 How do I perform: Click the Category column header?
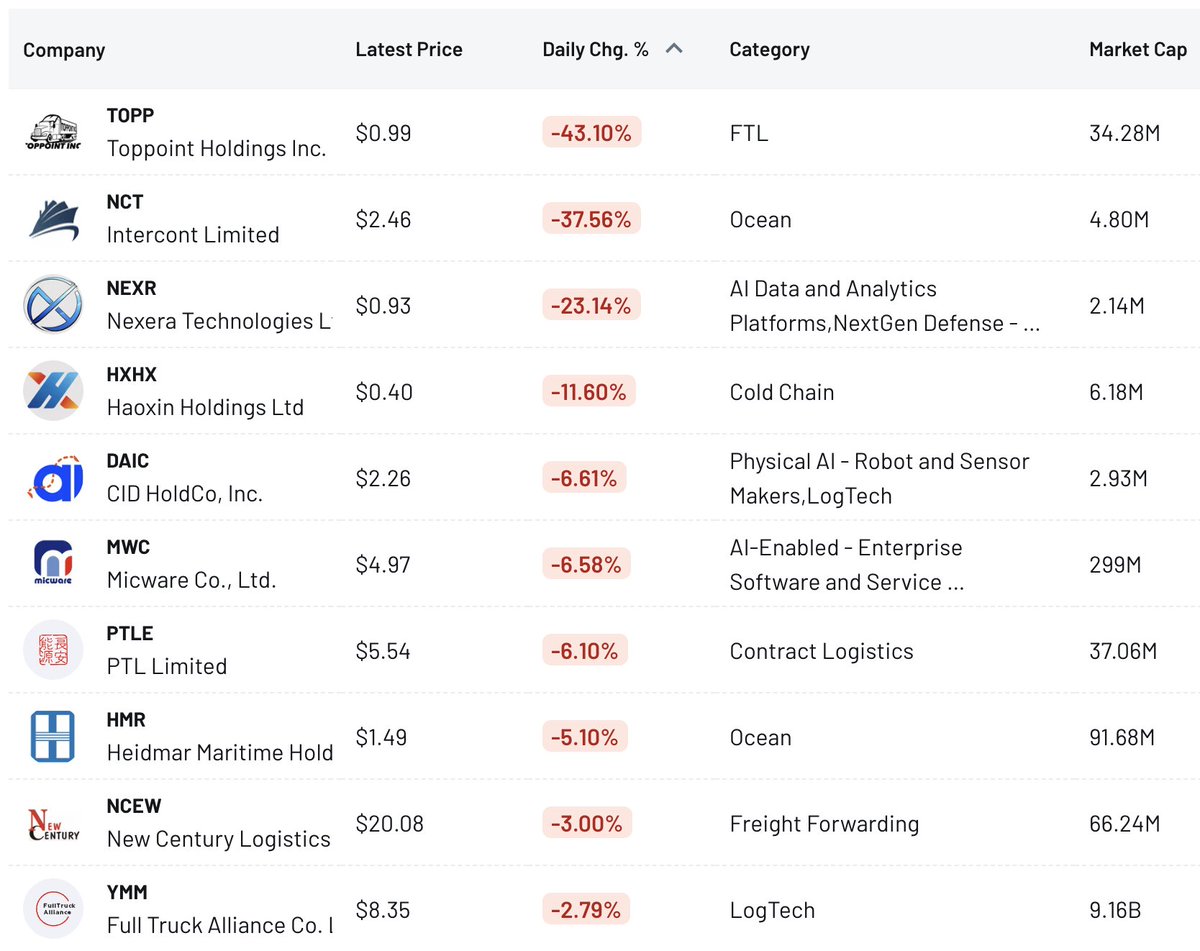click(769, 49)
